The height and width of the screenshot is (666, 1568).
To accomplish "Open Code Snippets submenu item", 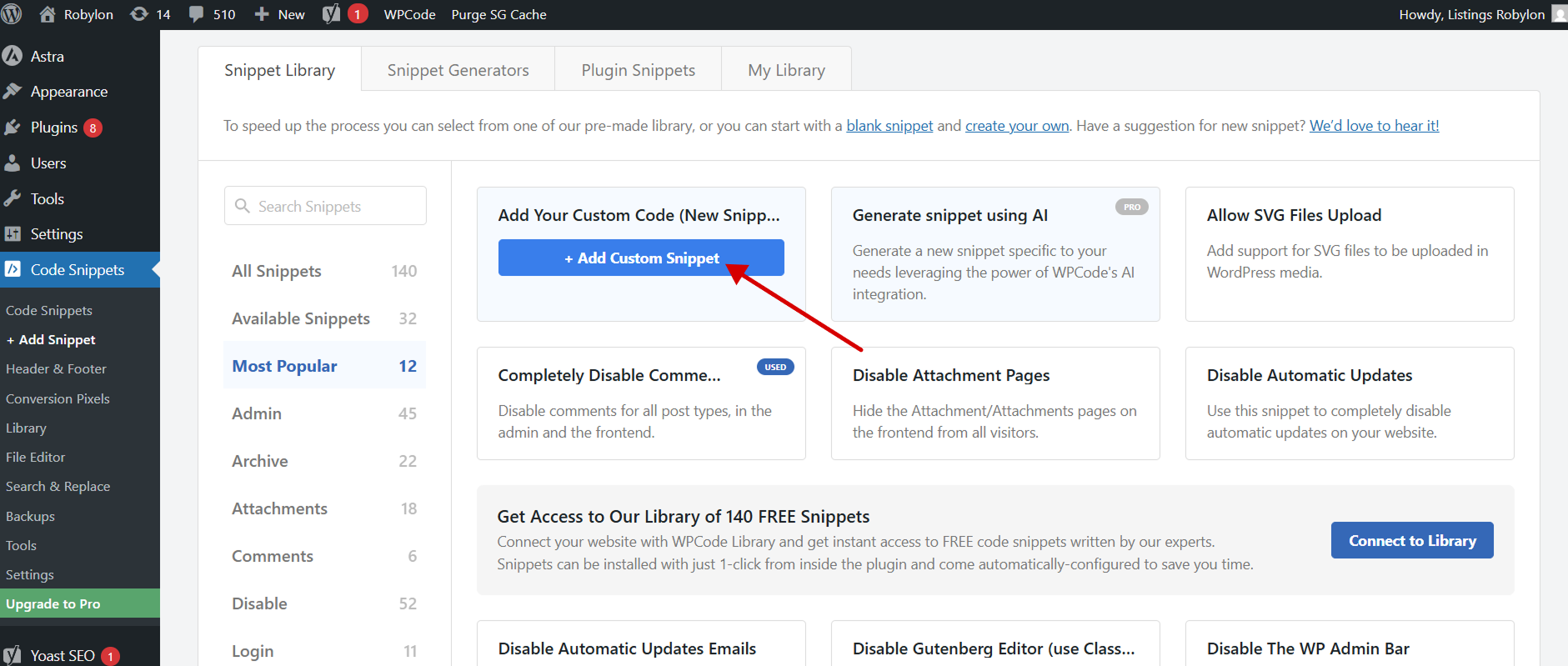I will click(x=49, y=310).
